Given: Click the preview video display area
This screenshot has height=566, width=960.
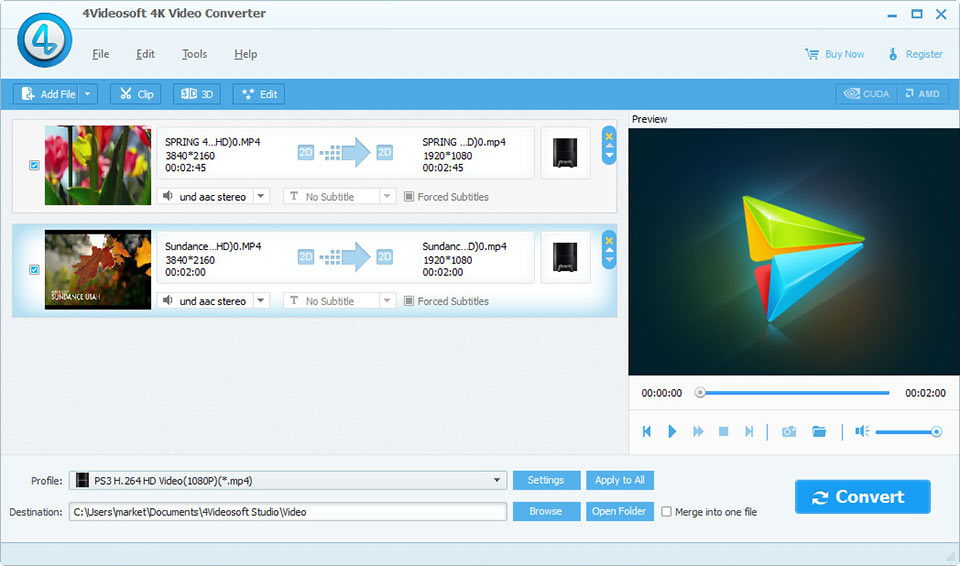Looking at the screenshot, I should pos(793,251).
